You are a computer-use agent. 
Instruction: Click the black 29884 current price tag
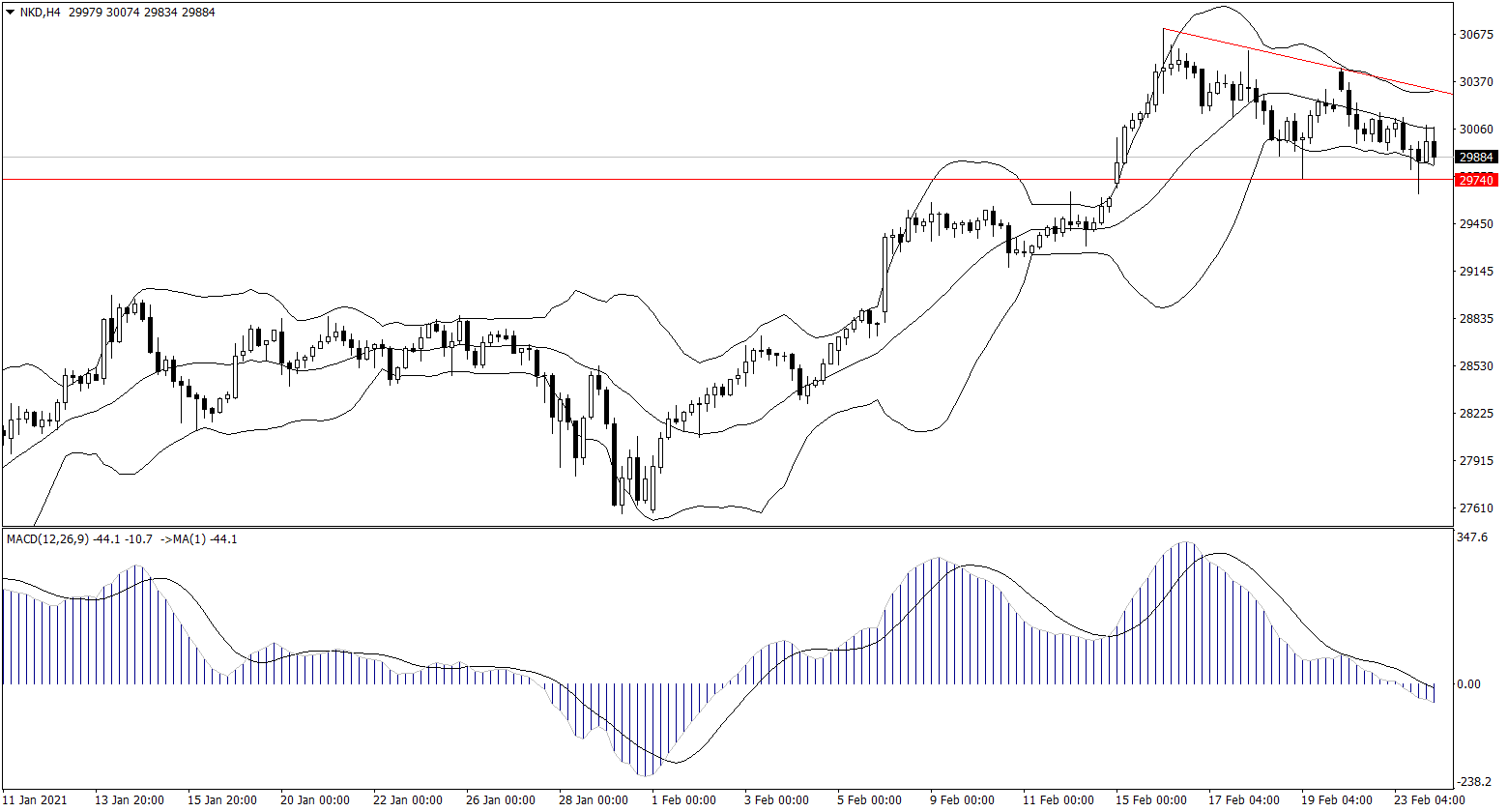1476,157
